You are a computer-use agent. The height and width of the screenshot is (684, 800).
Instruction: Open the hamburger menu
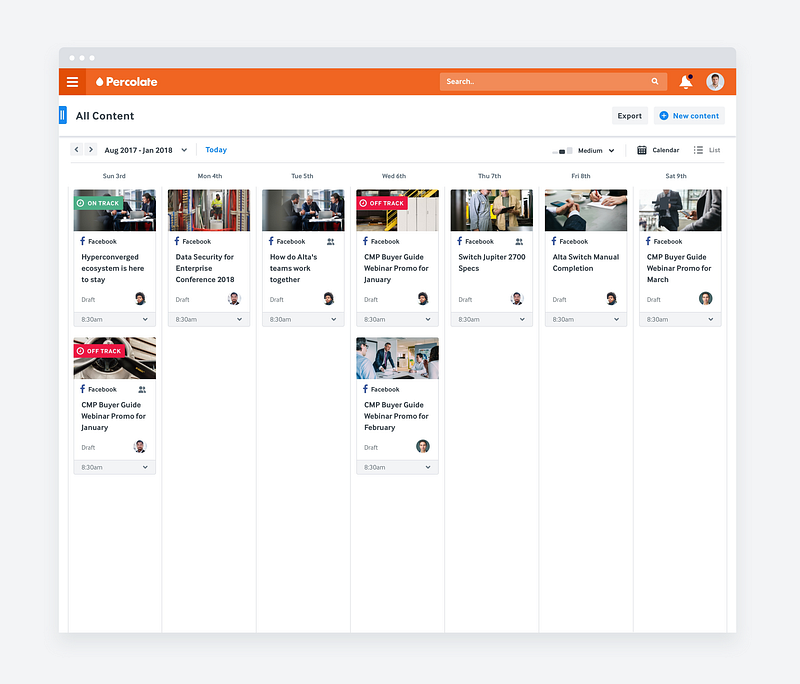[x=72, y=82]
